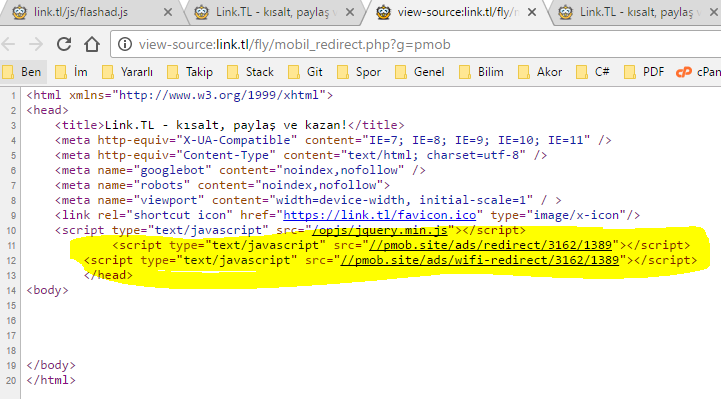This screenshot has height=399, width=721.
Task: Open the Genel bookmarks folder
Action: (420, 72)
